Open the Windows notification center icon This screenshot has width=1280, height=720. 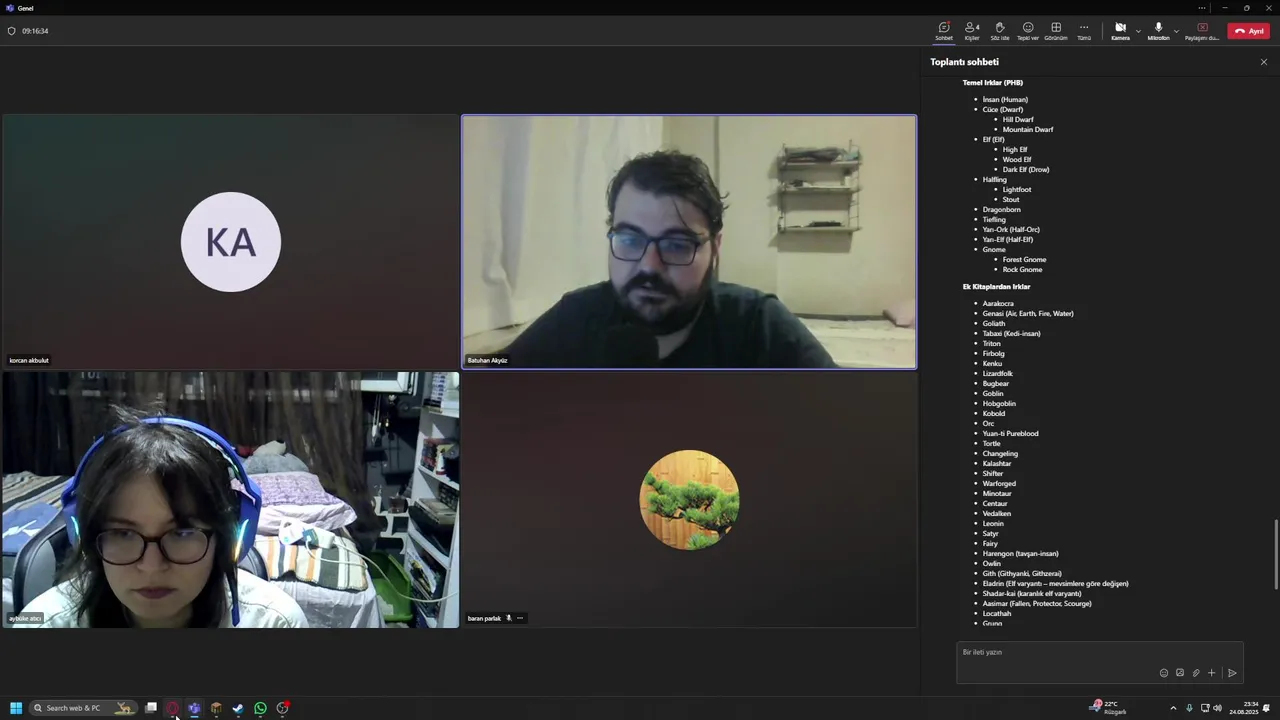[1266, 708]
